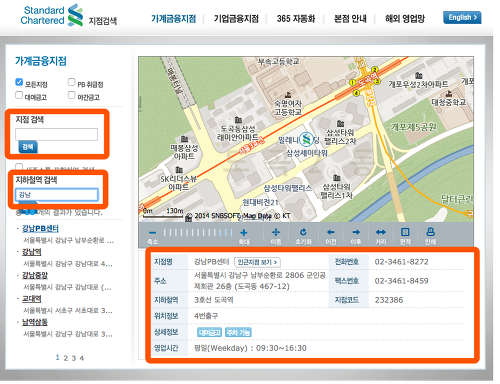This screenshot has width=500, height=384.
Task: Open the 해외 영업망 menu tab
Action: point(405,19)
